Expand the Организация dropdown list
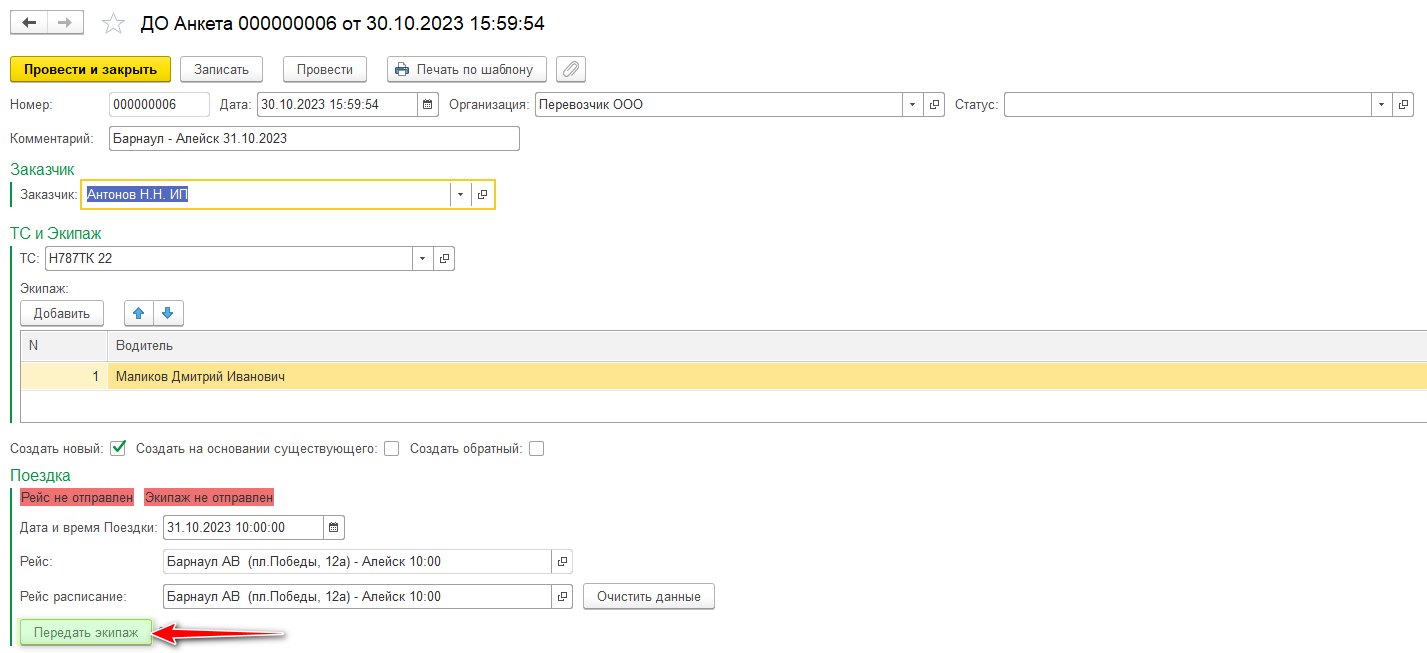The height and width of the screenshot is (653, 1427). (913, 104)
